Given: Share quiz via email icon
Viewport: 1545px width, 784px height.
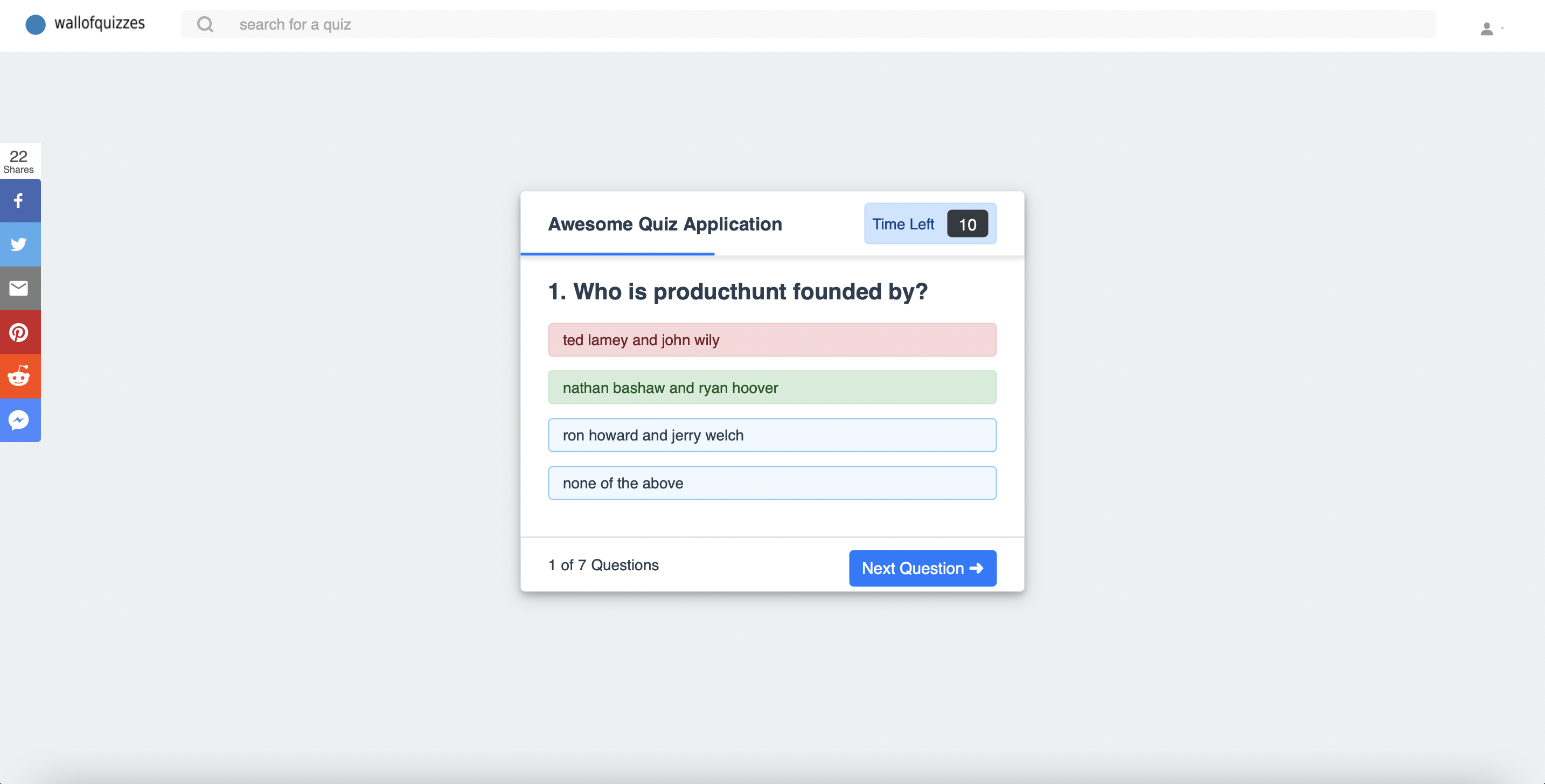Looking at the screenshot, I should [x=19, y=288].
